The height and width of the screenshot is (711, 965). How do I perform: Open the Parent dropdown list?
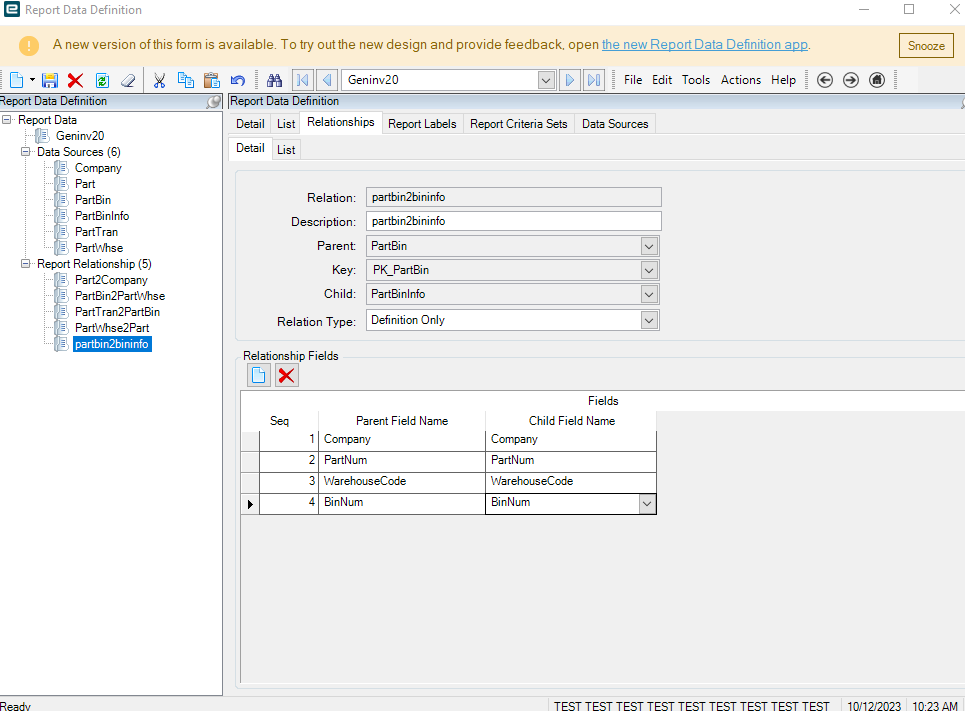pos(649,246)
